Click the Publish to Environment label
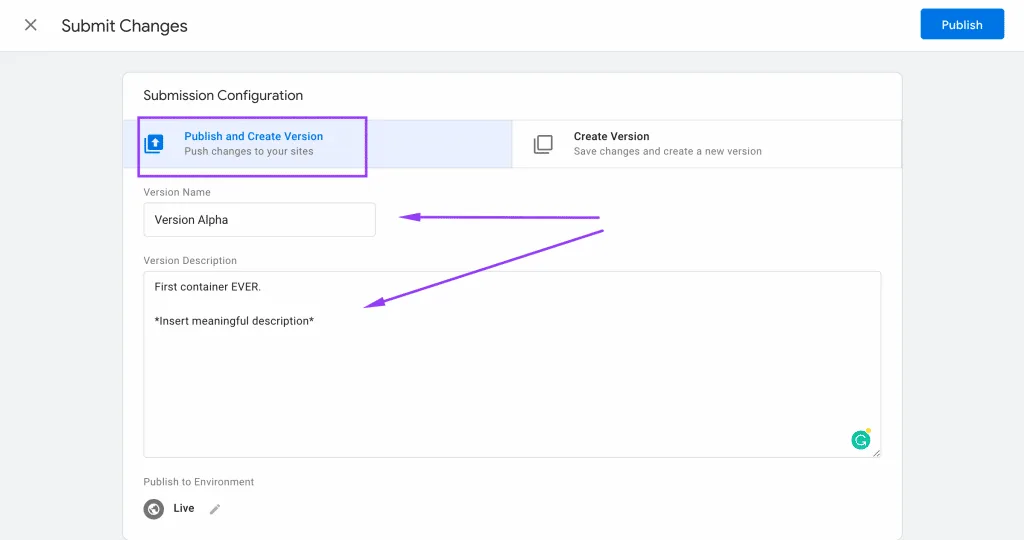This screenshot has width=1024, height=540. point(199,482)
